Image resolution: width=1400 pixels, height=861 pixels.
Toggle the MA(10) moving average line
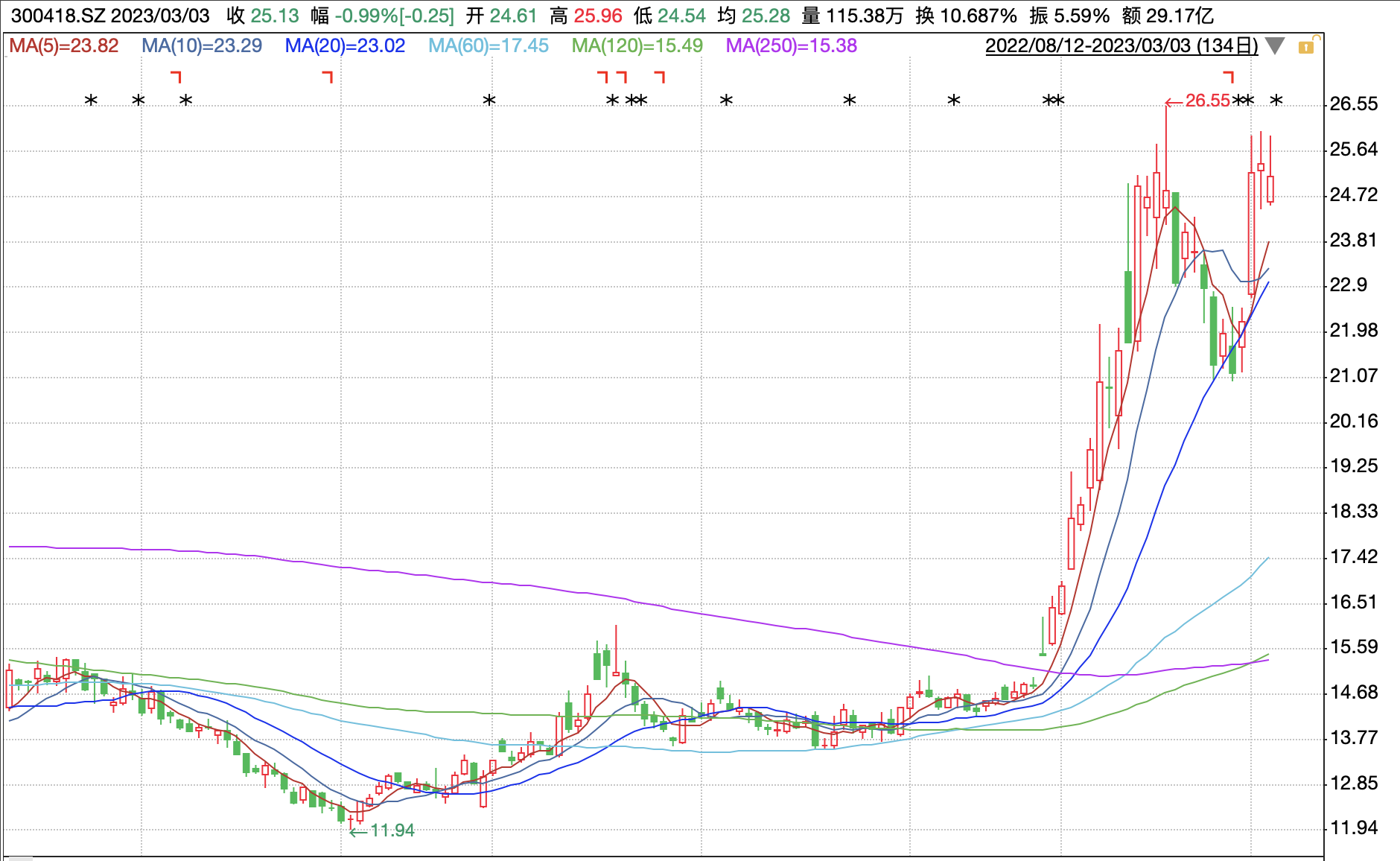pyautogui.click(x=202, y=46)
